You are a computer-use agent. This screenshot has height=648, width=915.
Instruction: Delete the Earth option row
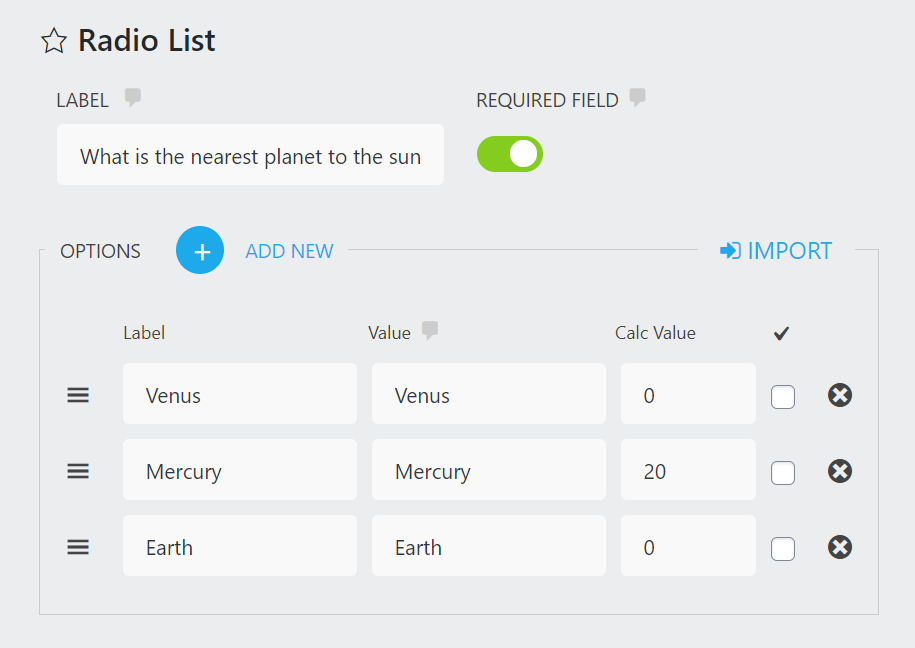tap(840, 547)
